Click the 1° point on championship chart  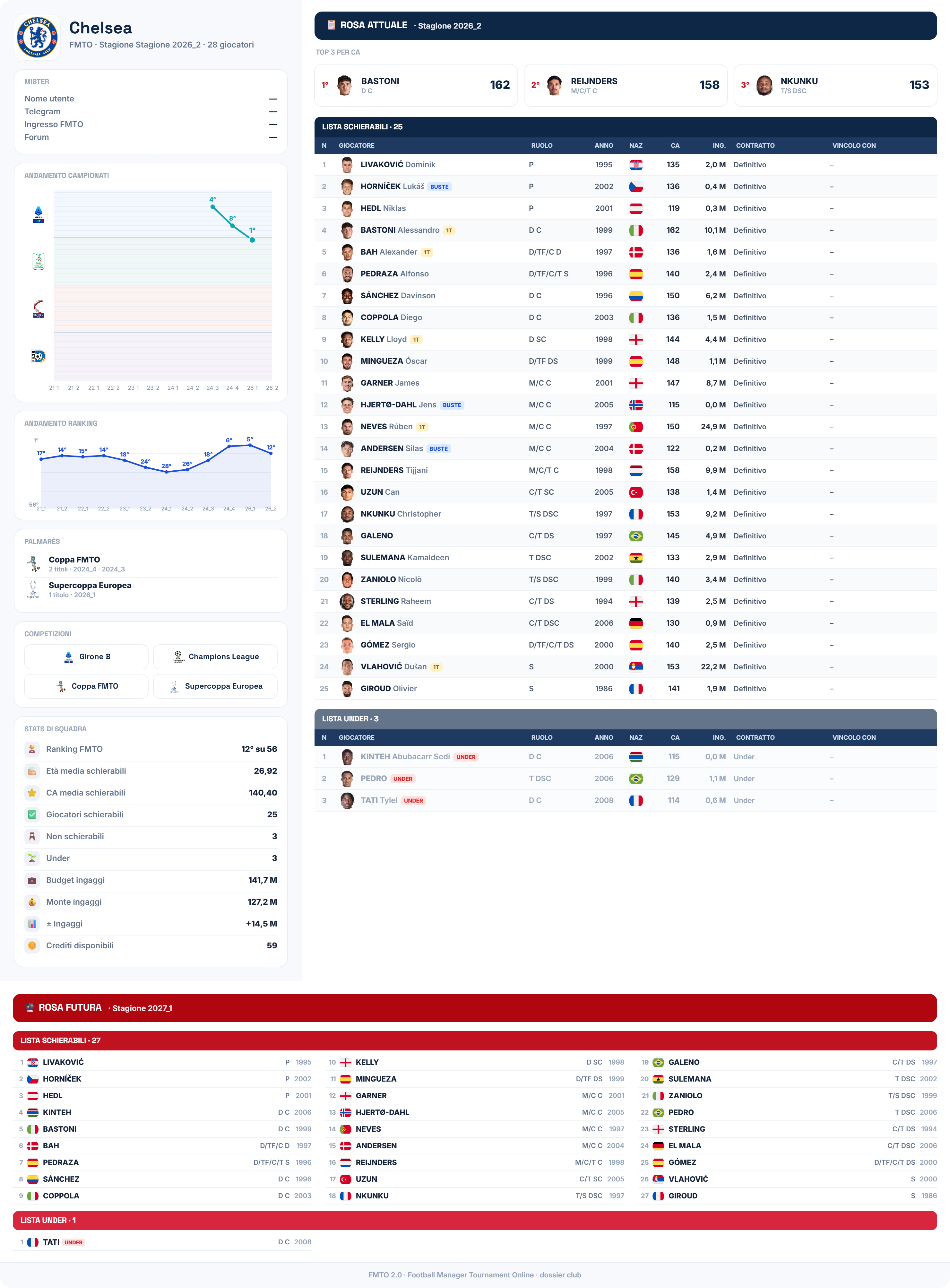[x=253, y=240]
